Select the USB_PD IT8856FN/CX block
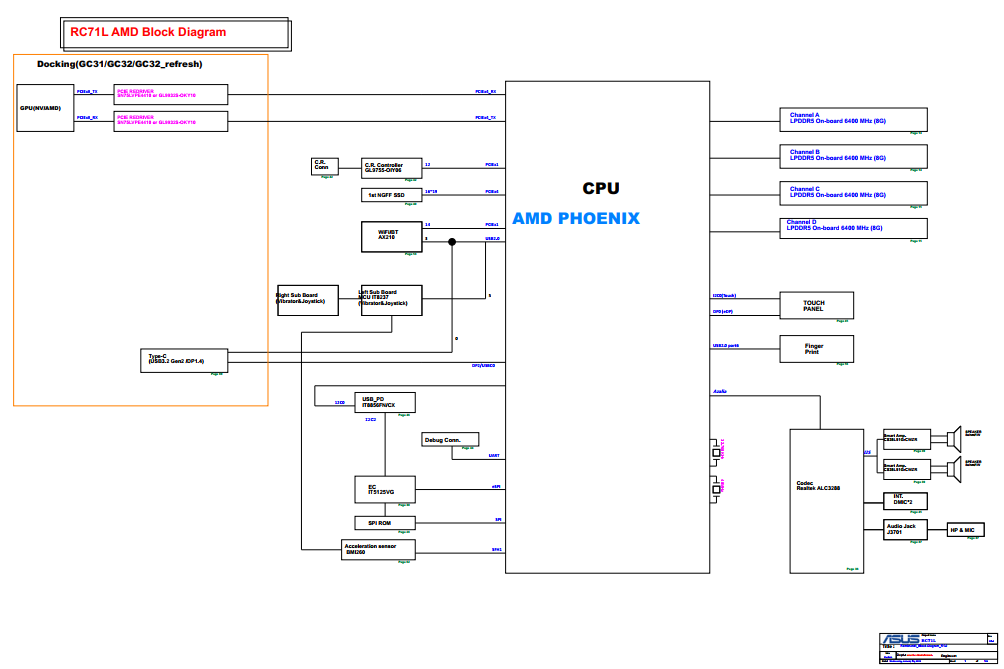This screenshot has height=669, width=1004. (383, 401)
